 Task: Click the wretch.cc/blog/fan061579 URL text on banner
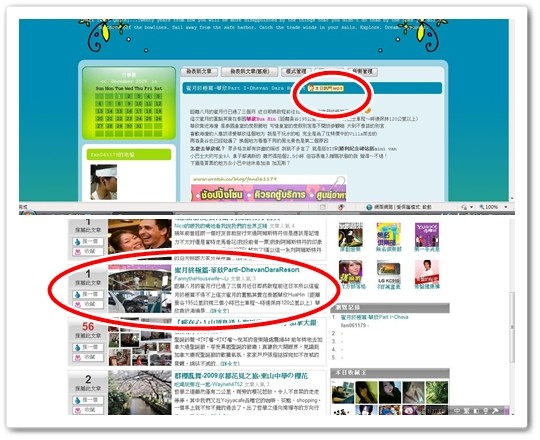pyautogui.click(x=235, y=179)
